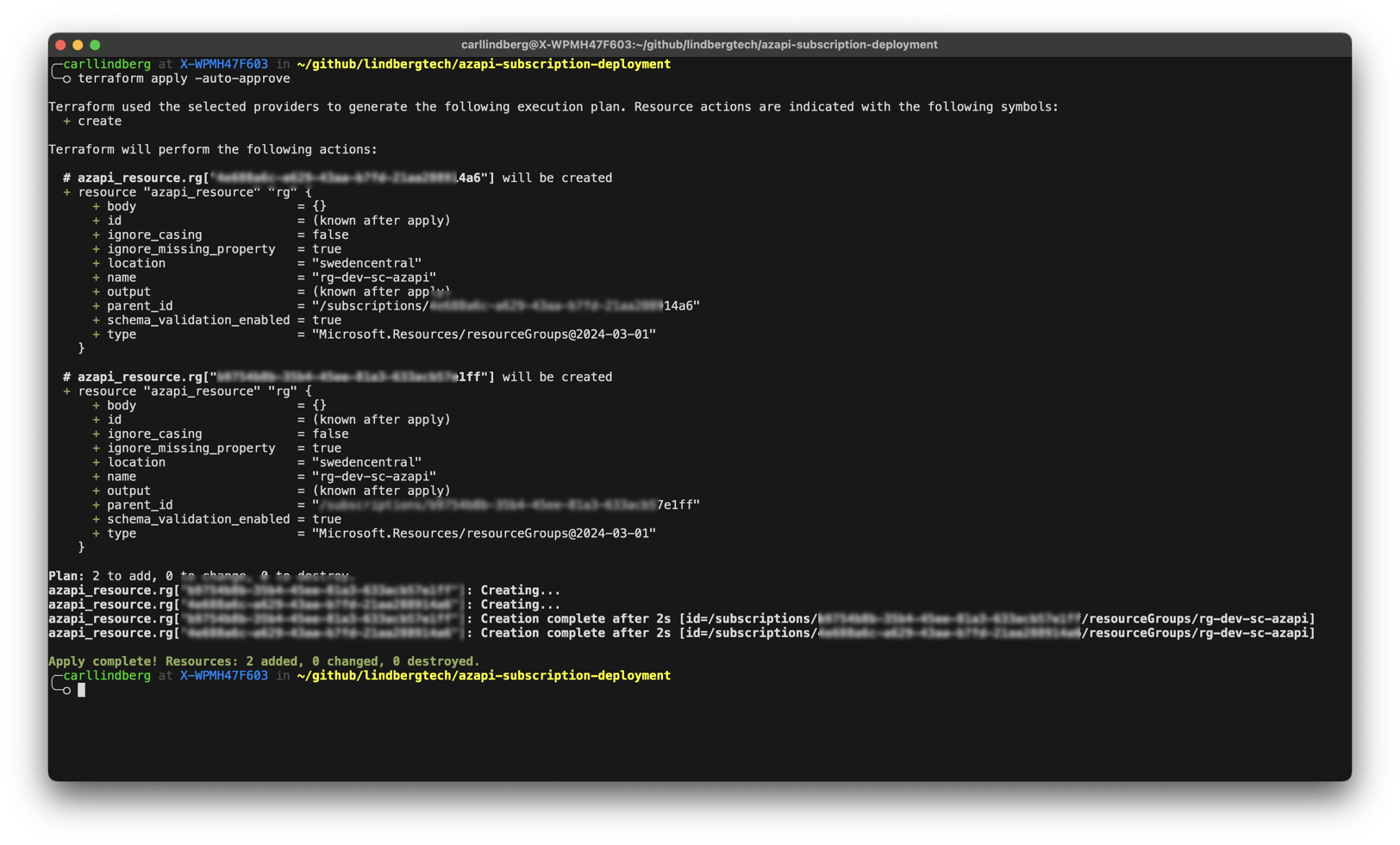
Task: Click the username 'carllindberg' in the command prompt
Action: click(107, 65)
